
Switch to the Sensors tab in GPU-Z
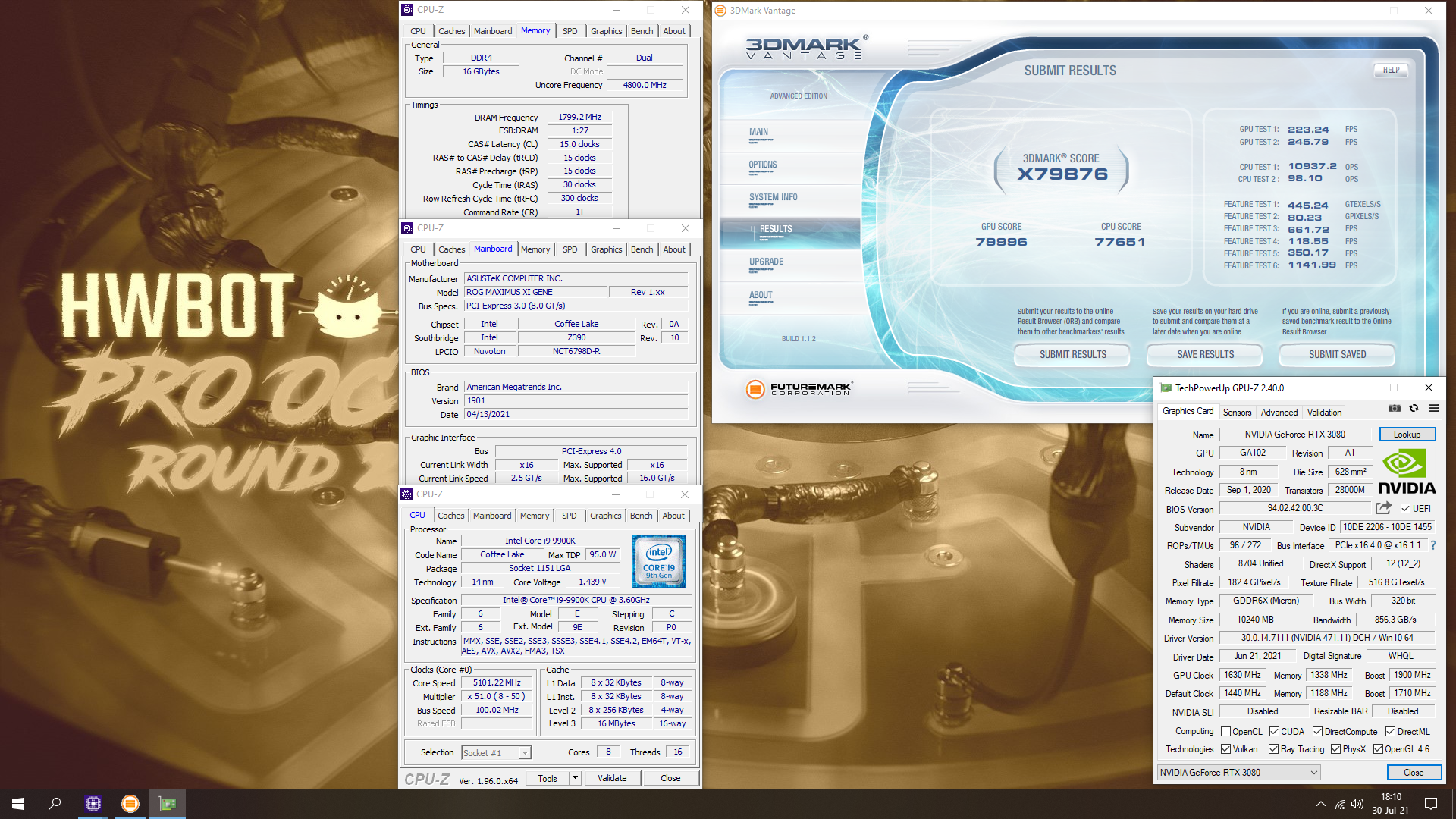(1237, 413)
